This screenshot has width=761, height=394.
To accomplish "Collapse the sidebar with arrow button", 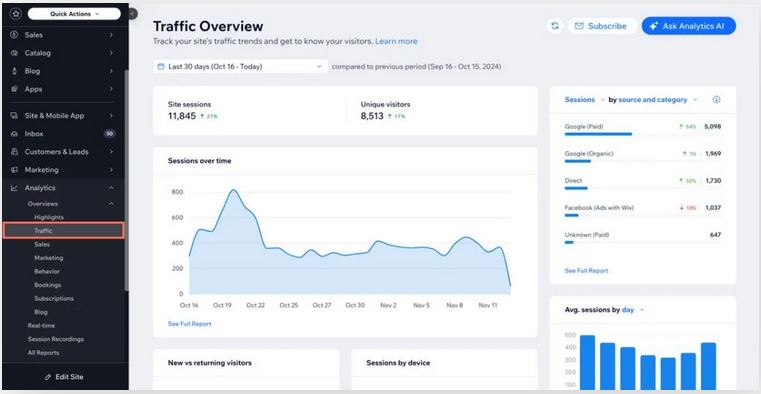I will tap(132, 14).
